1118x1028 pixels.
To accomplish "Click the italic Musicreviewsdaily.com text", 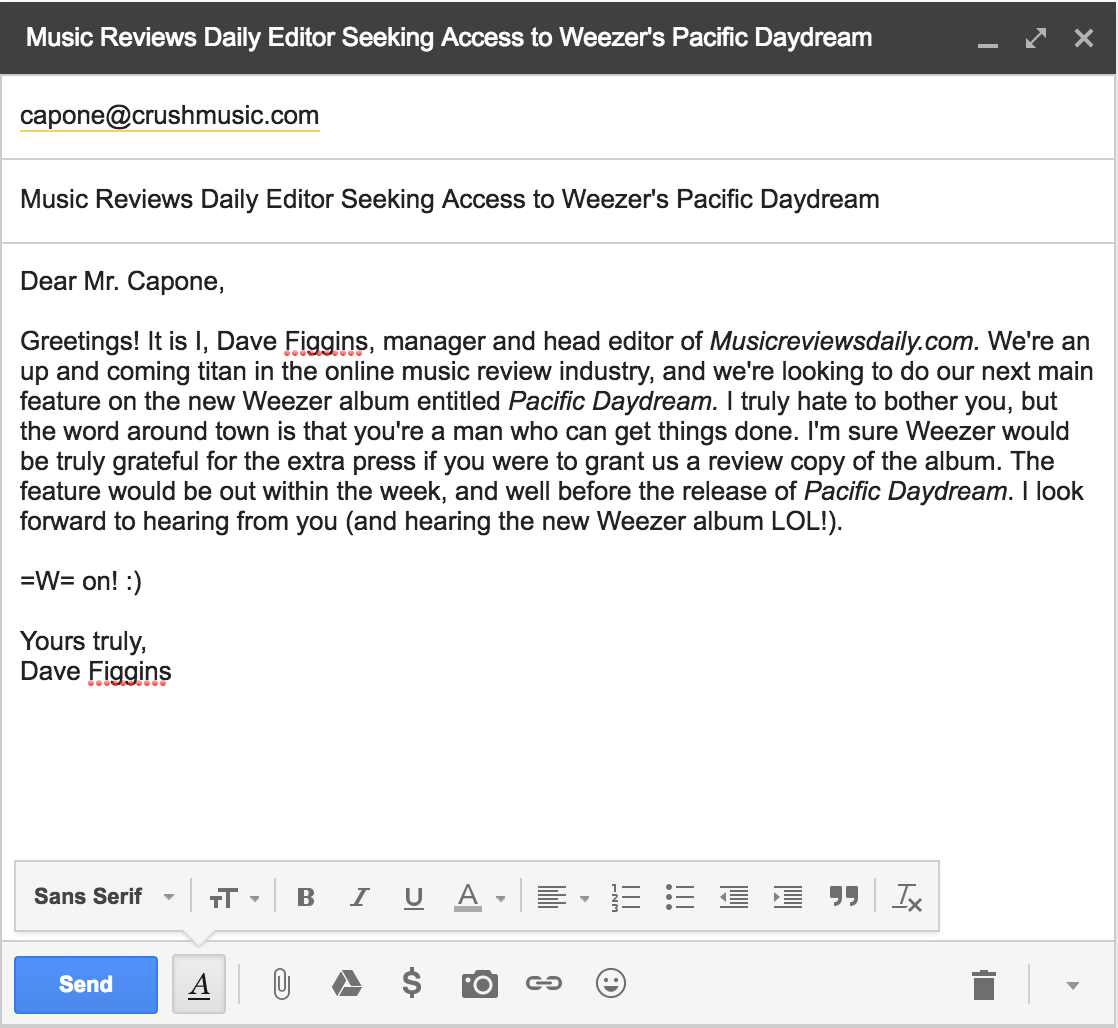I will click(x=845, y=341).
